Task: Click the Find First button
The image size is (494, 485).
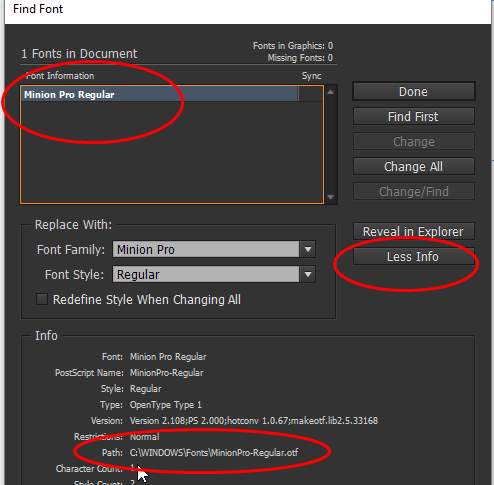Action: pos(414,117)
